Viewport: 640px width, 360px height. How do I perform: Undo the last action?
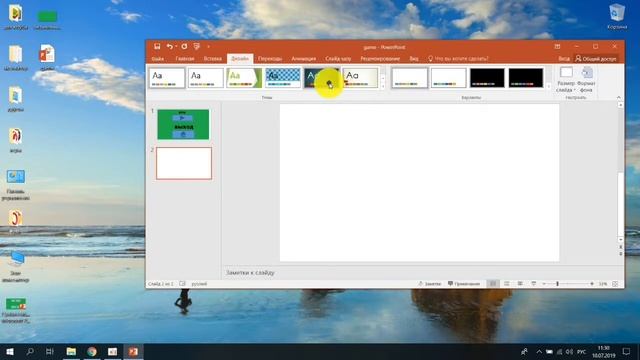(169, 47)
